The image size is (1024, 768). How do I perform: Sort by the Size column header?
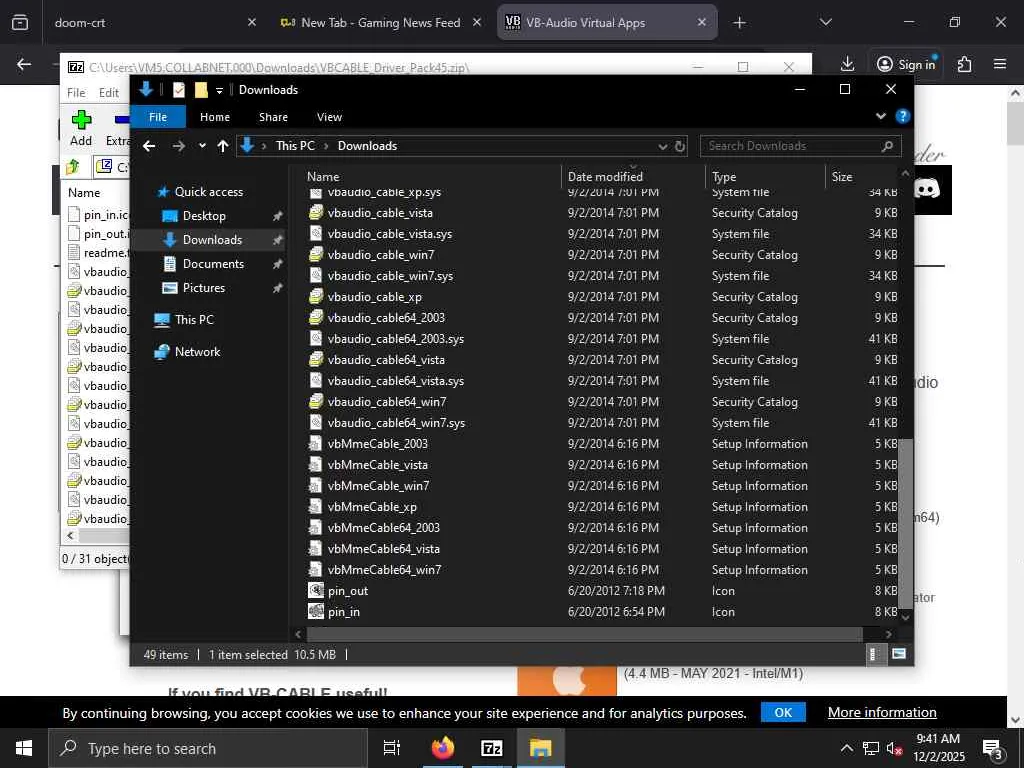863,176
